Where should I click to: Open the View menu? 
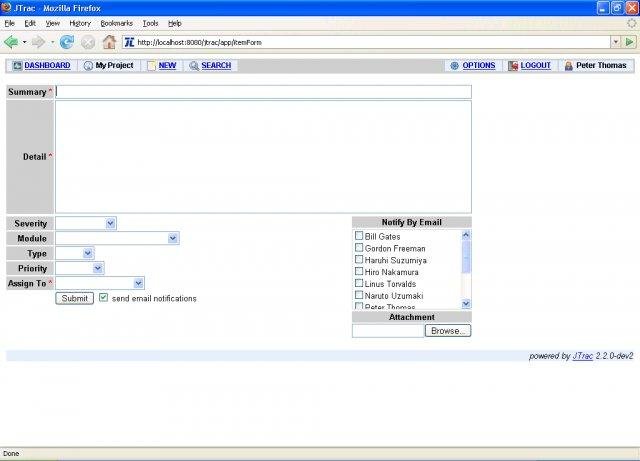click(x=53, y=23)
